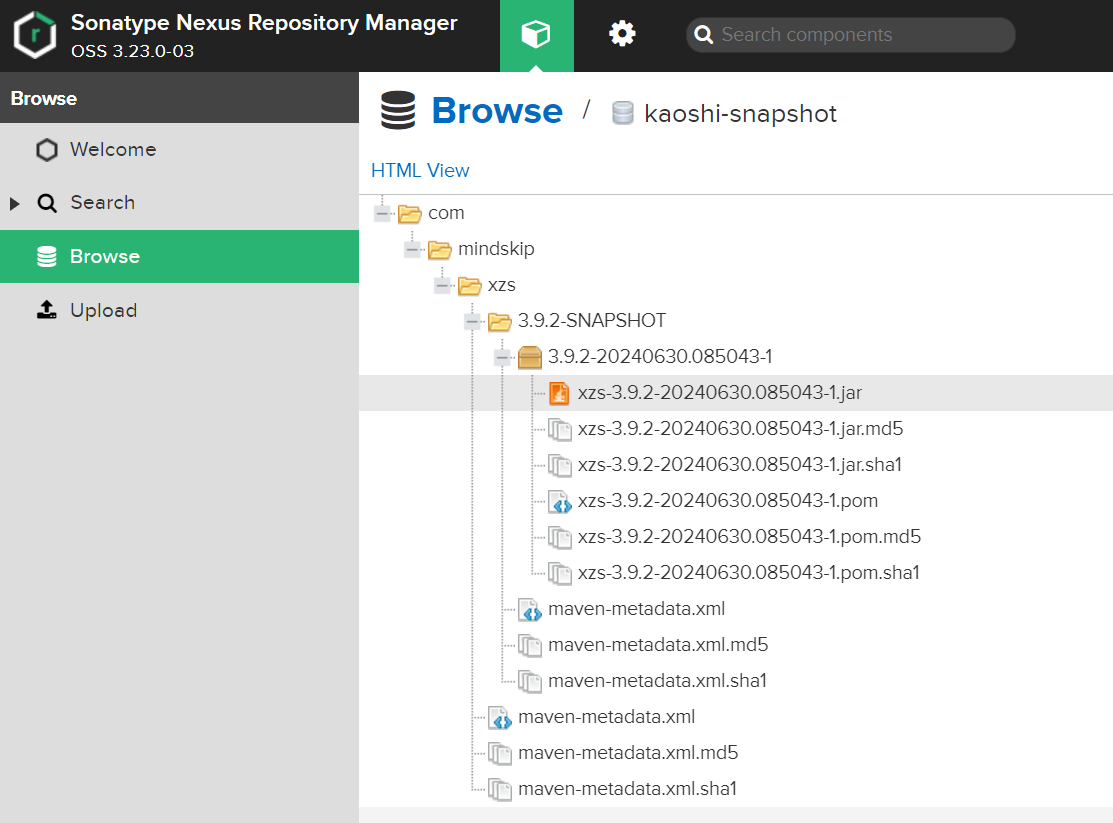
Task: Expand the Search submenu arrow
Action: (14, 204)
